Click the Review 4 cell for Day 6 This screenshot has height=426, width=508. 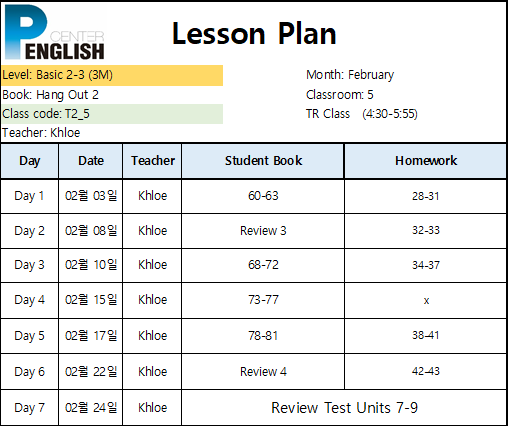click(x=263, y=372)
